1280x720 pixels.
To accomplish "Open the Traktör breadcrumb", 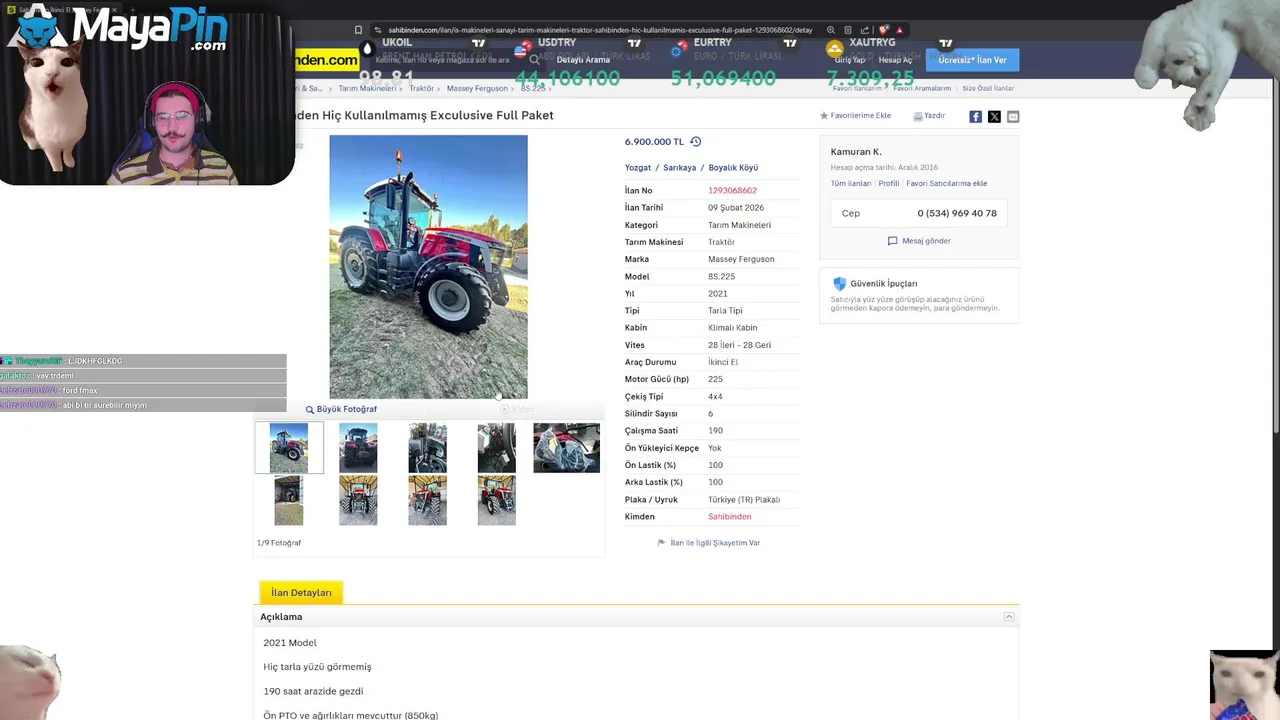I will click(421, 88).
